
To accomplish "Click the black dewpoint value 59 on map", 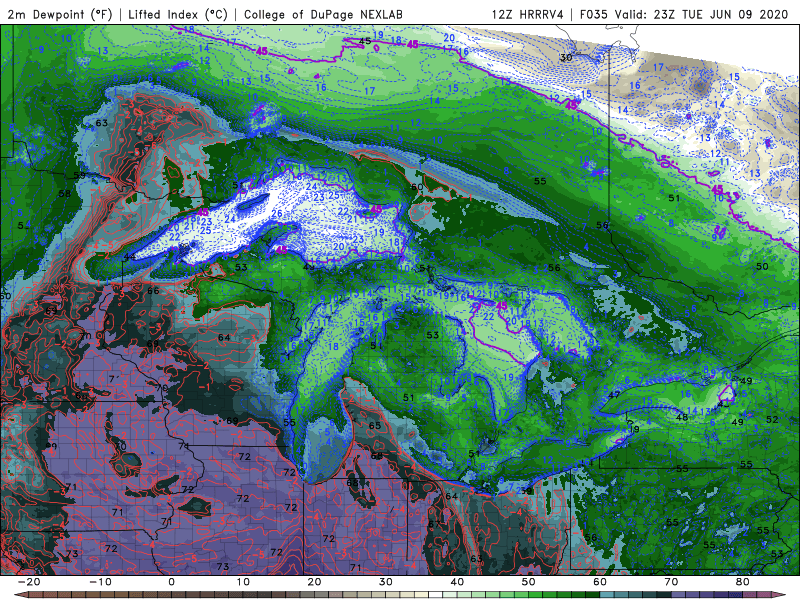I will [79, 176].
